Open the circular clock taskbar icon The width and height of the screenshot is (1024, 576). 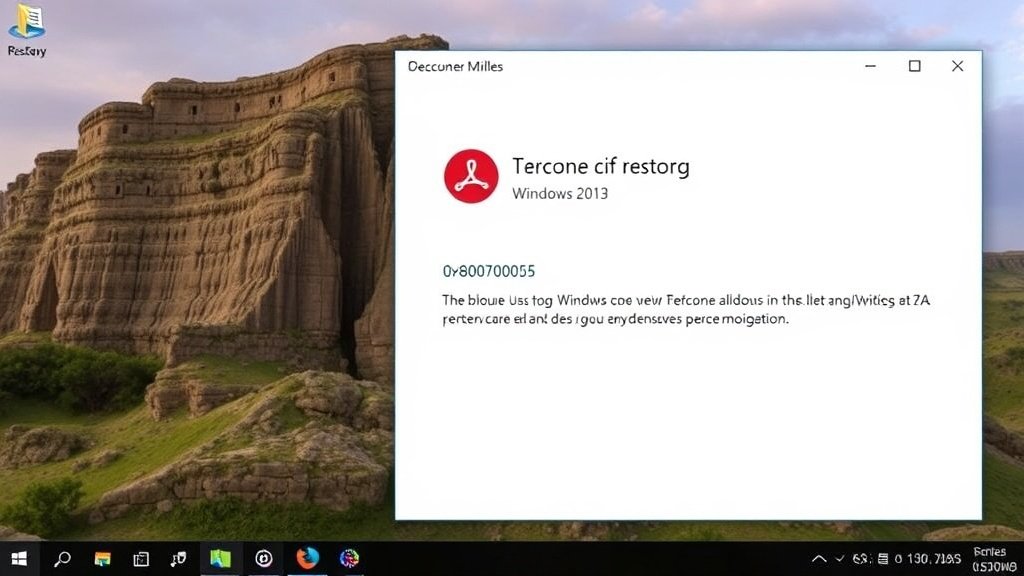pyautogui.click(x=264, y=558)
